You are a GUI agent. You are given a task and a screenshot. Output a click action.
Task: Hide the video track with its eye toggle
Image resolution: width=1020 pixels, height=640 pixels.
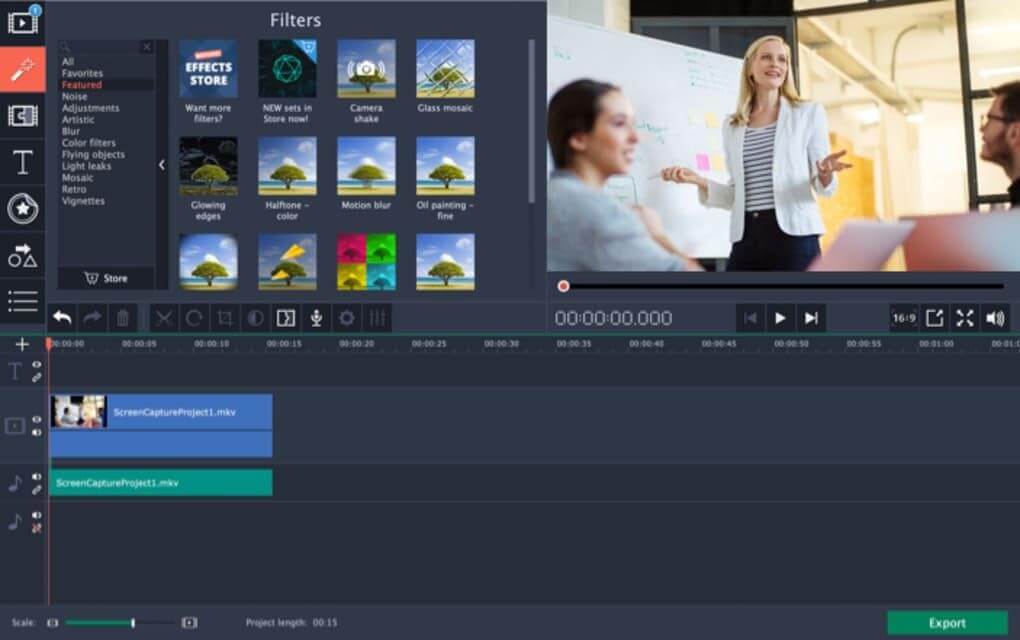pos(36,420)
